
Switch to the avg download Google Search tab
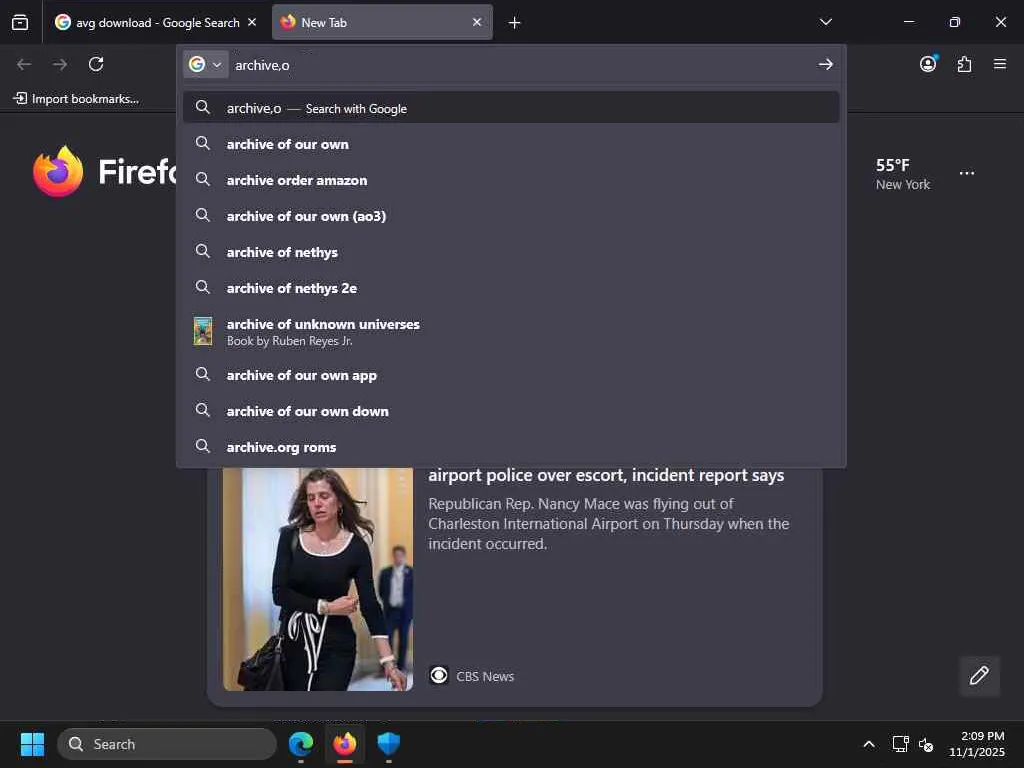(x=155, y=22)
